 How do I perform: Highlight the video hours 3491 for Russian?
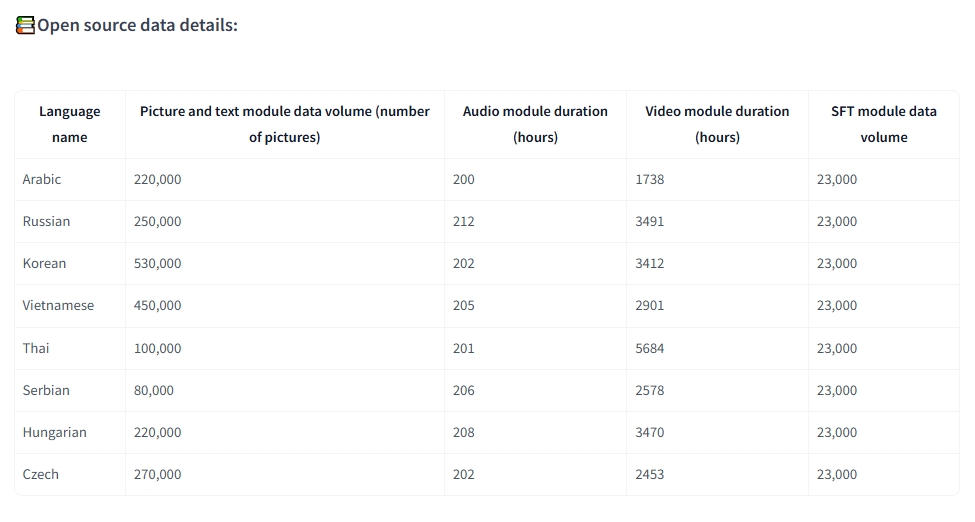coord(650,221)
